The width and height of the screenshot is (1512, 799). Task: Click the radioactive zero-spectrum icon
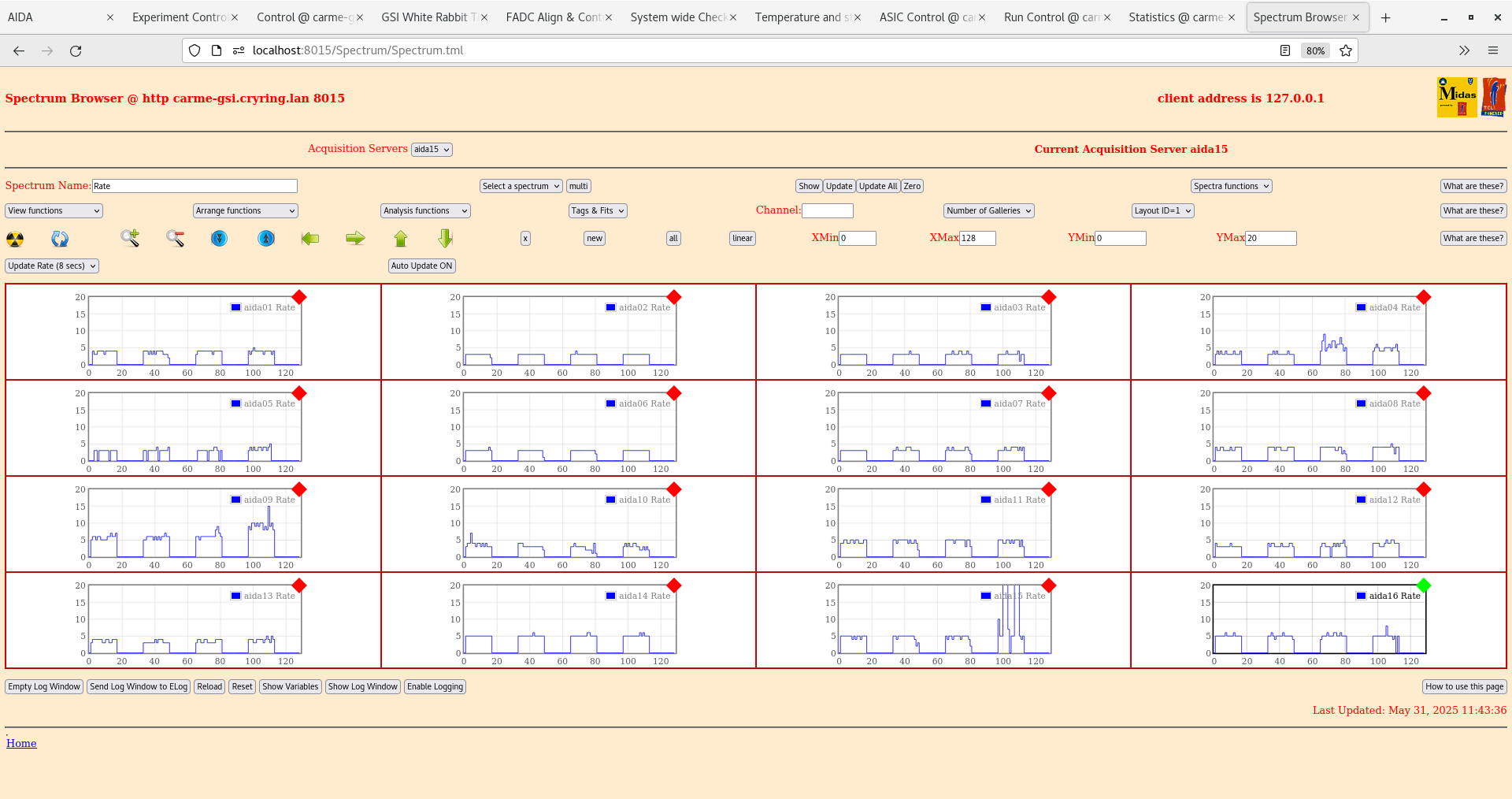click(14, 239)
